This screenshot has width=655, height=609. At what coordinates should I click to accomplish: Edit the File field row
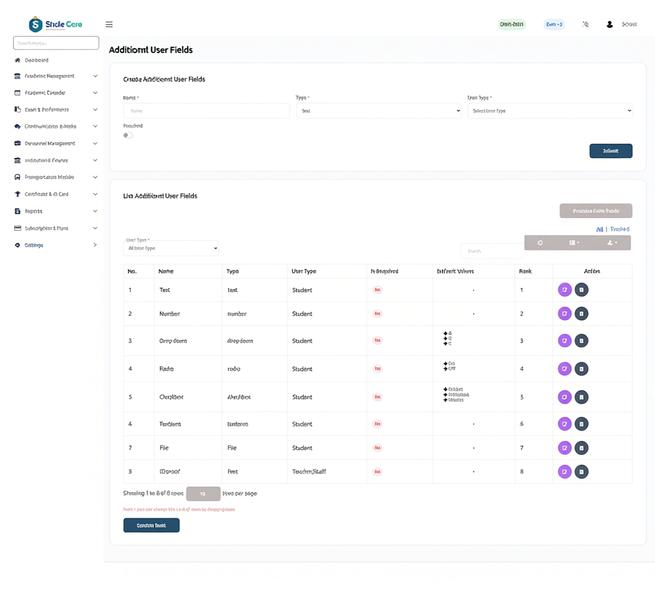click(x=564, y=448)
